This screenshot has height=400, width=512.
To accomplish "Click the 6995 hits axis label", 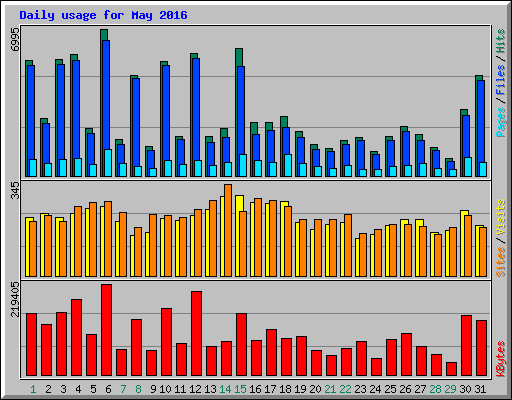I will pyautogui.click(x=15, y=39).
